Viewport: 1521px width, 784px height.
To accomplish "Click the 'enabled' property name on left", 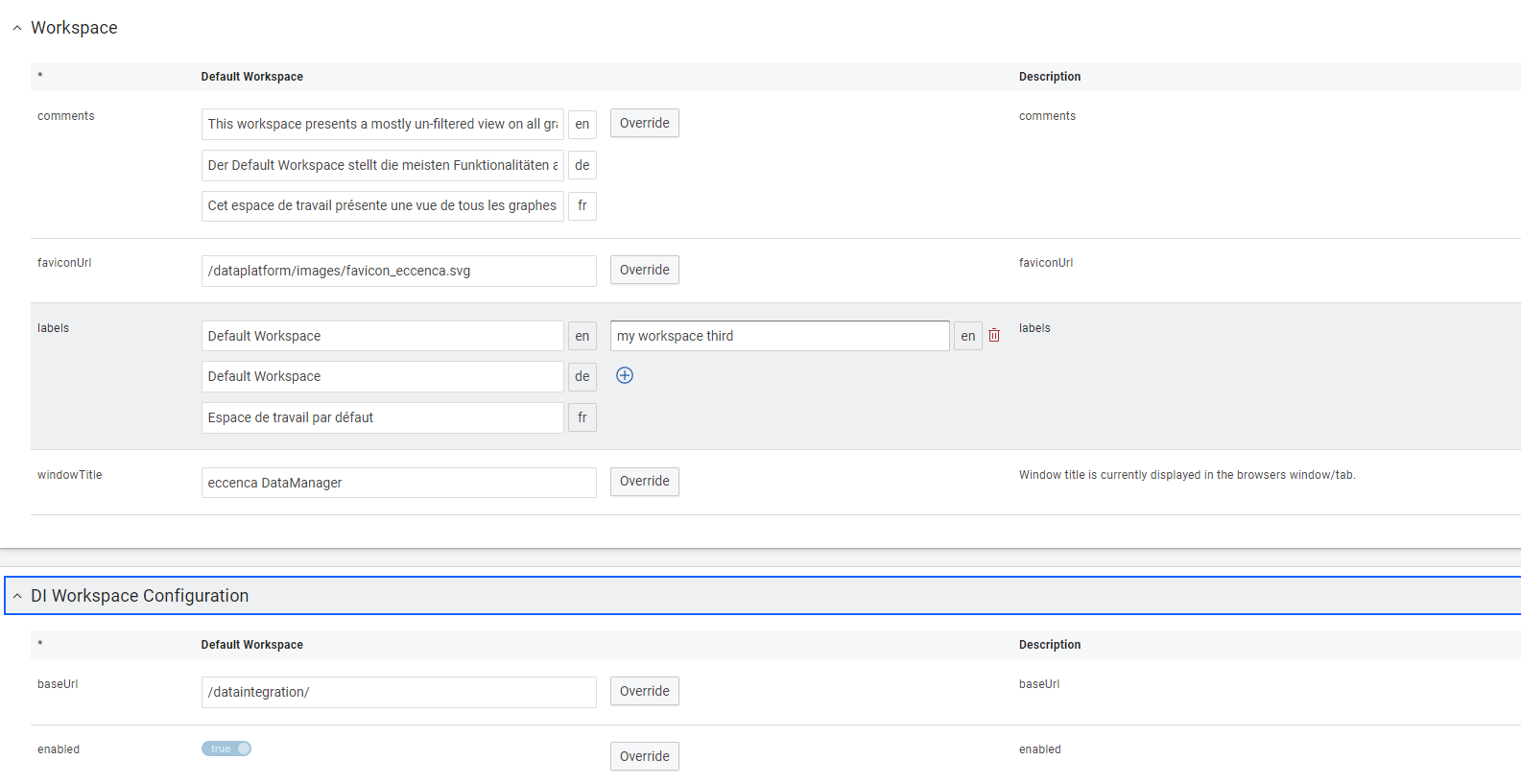I will tap(59, 749).
